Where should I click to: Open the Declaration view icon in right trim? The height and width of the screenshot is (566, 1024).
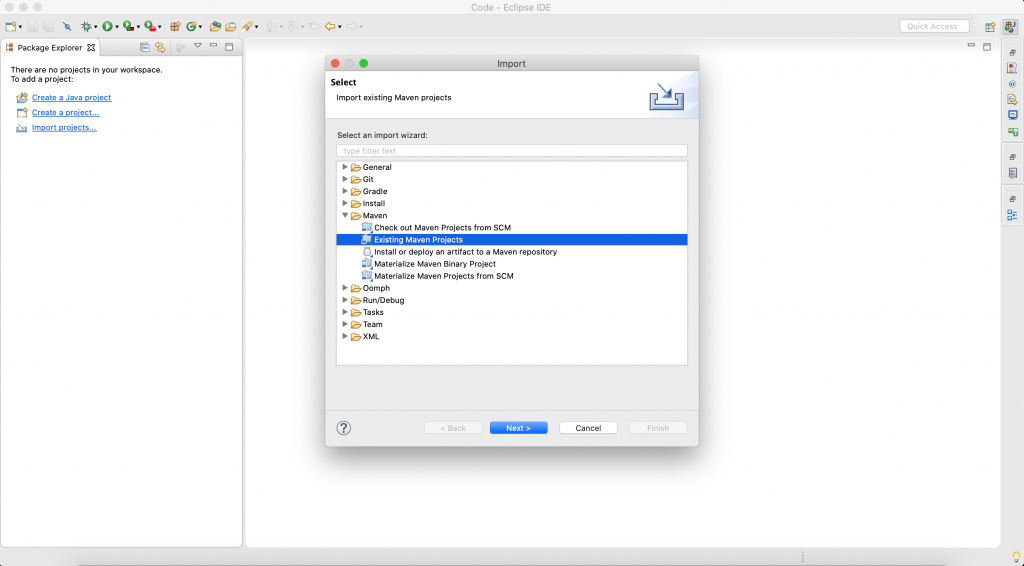pyautogui.click(x=1012, y=99)
